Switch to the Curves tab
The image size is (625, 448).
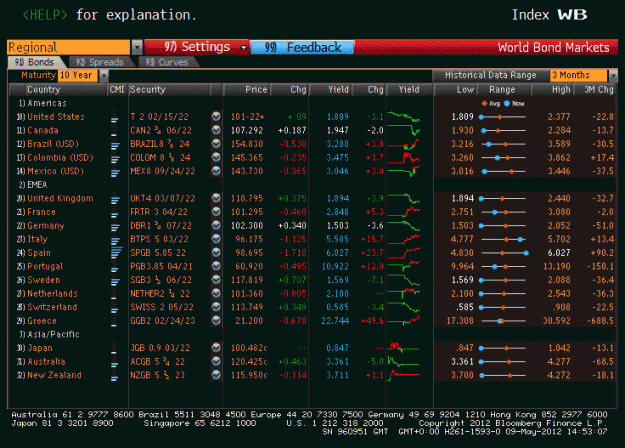(x=167, y=62)
